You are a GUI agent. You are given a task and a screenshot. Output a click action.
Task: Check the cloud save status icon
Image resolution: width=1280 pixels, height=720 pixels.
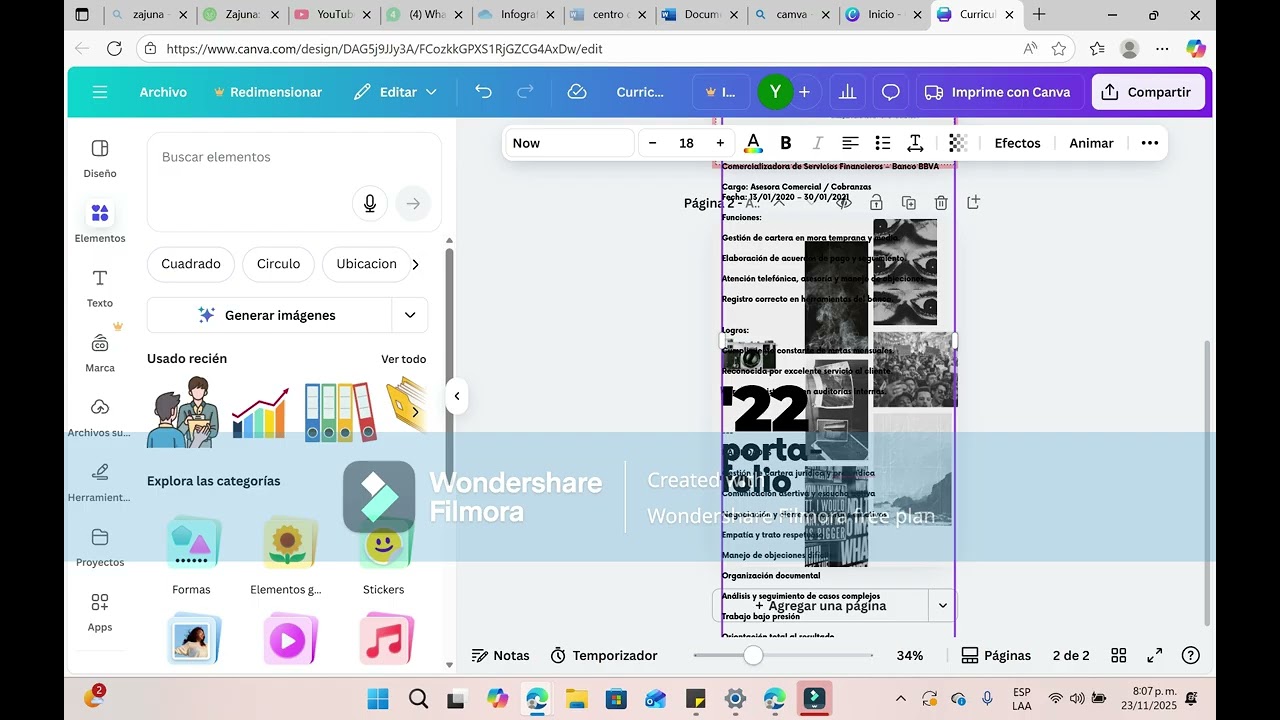(577, 92)
